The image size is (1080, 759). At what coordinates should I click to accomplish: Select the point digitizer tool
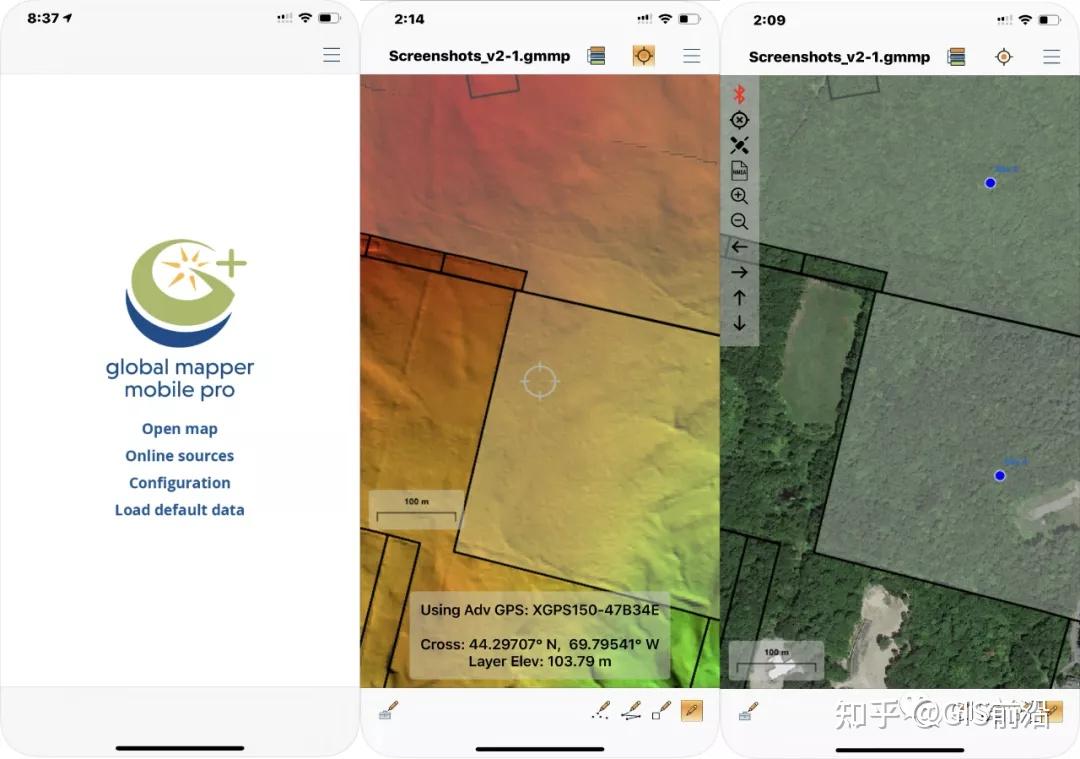pos(601,710)
